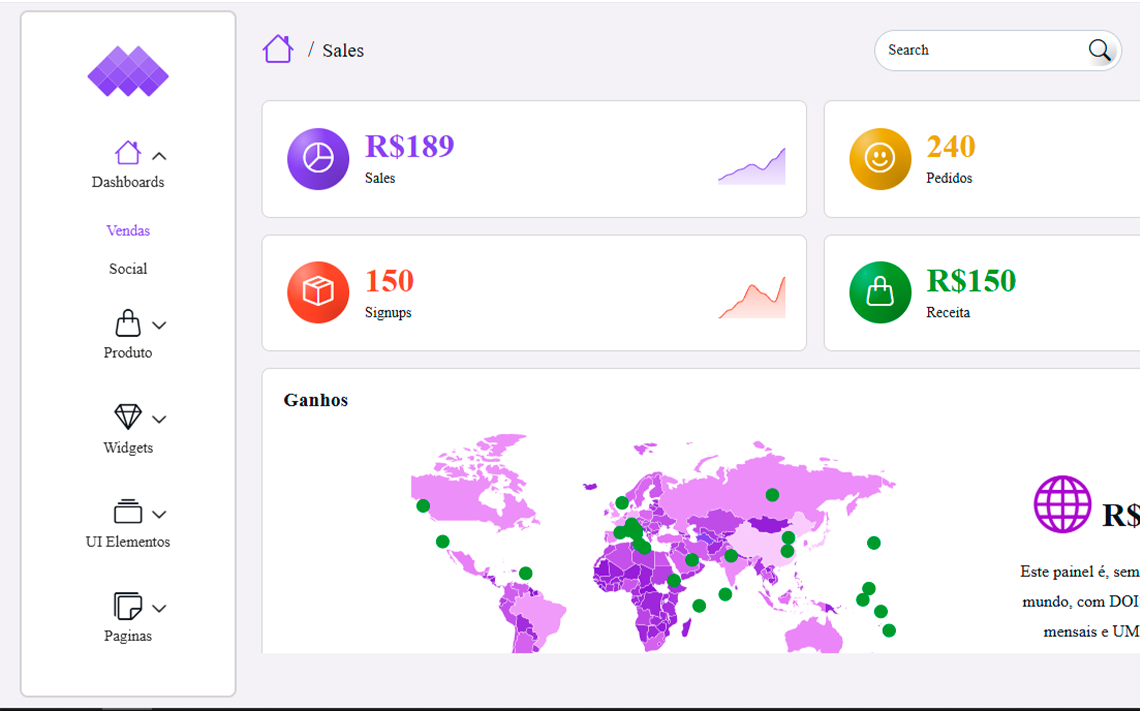Click the R$150 Receita value
Screen dimensions: 1140x711
click(971, 281)
